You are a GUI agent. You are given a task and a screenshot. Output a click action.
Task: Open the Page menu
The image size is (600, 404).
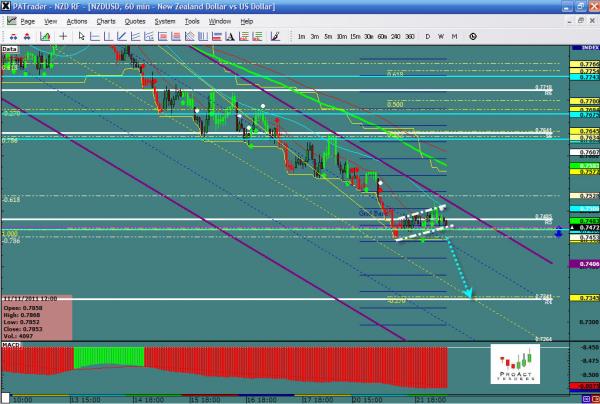click(27, 21)
